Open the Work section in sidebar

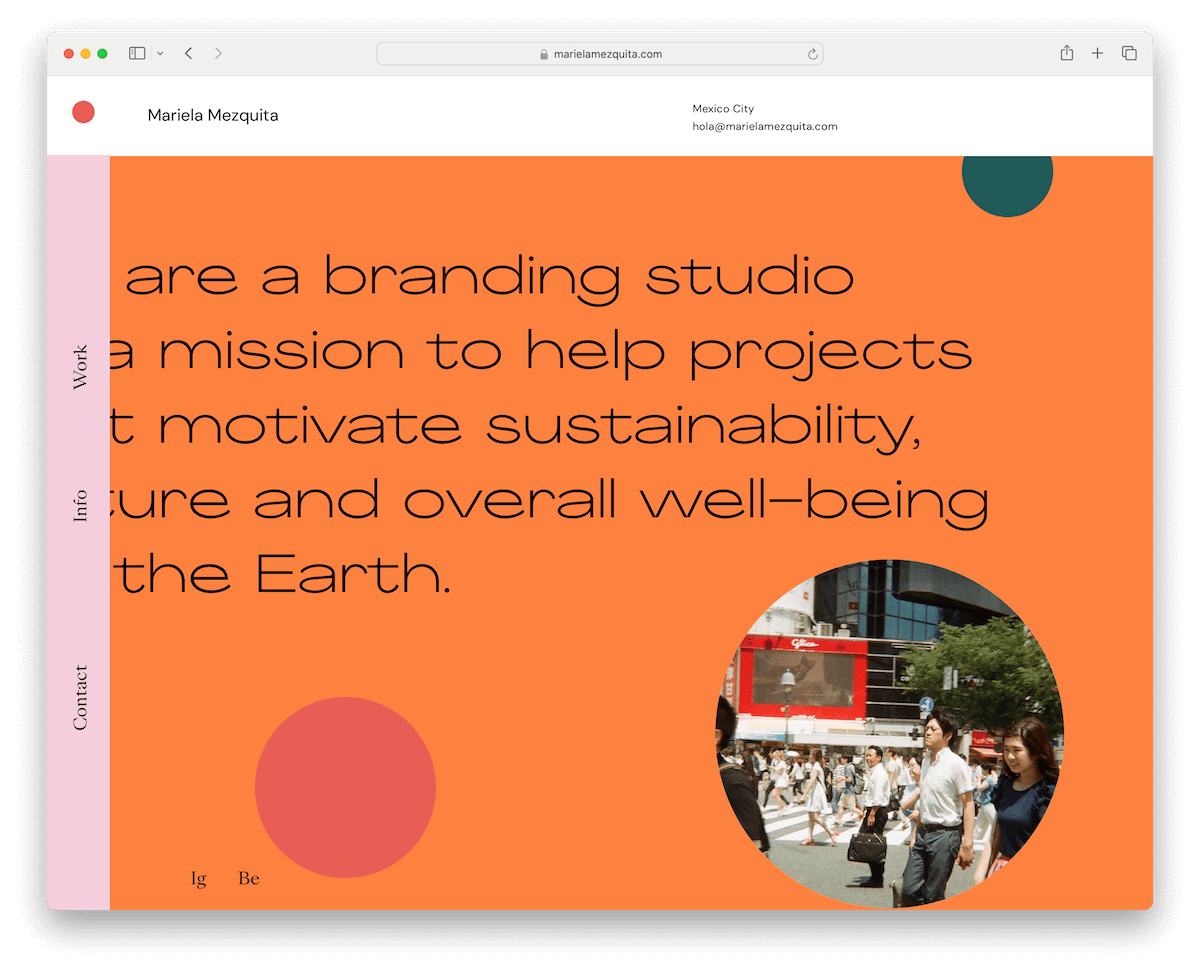tap(80, 366)
